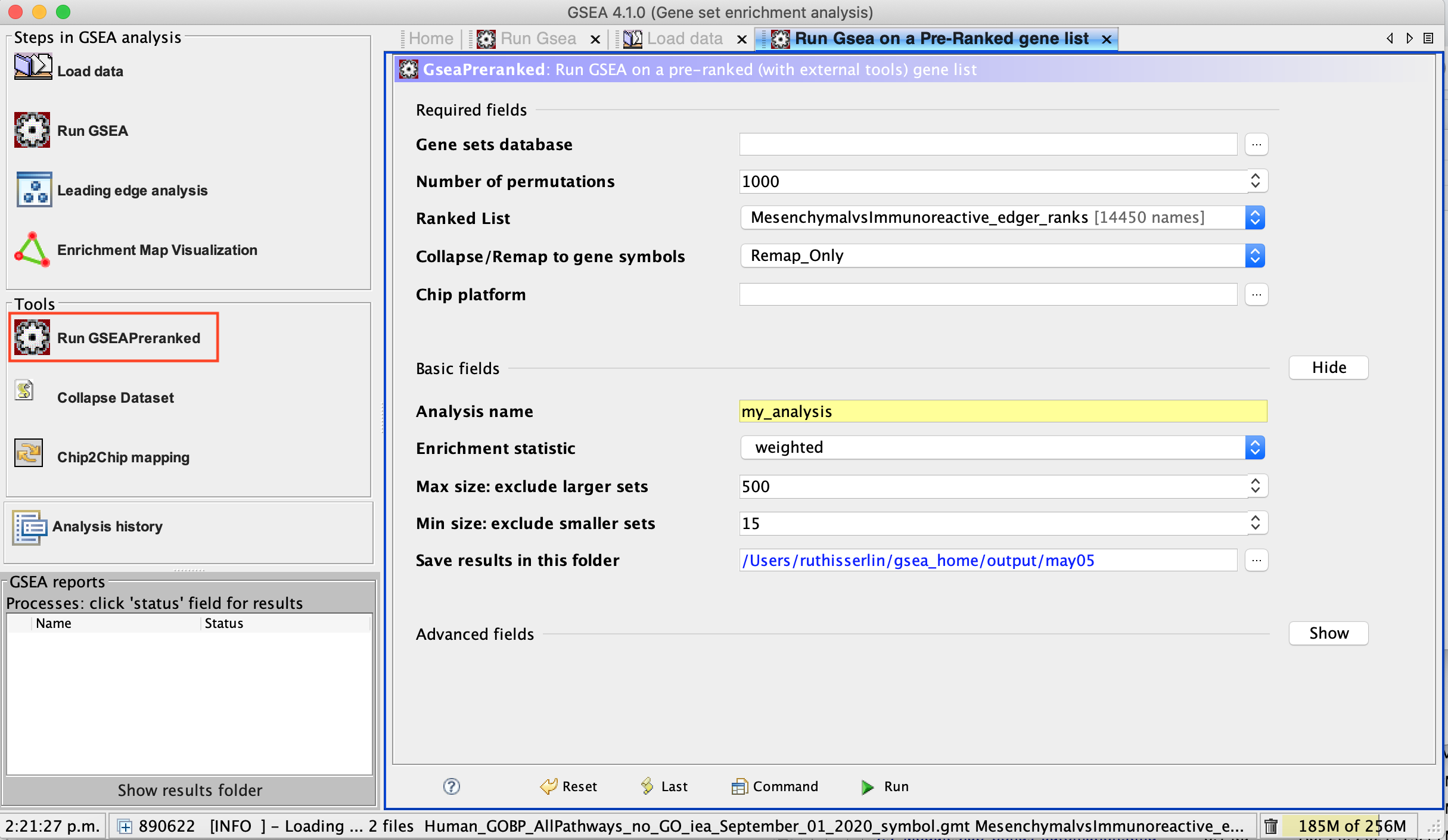Expand log with plus icon in status bar

click(125, 826)
